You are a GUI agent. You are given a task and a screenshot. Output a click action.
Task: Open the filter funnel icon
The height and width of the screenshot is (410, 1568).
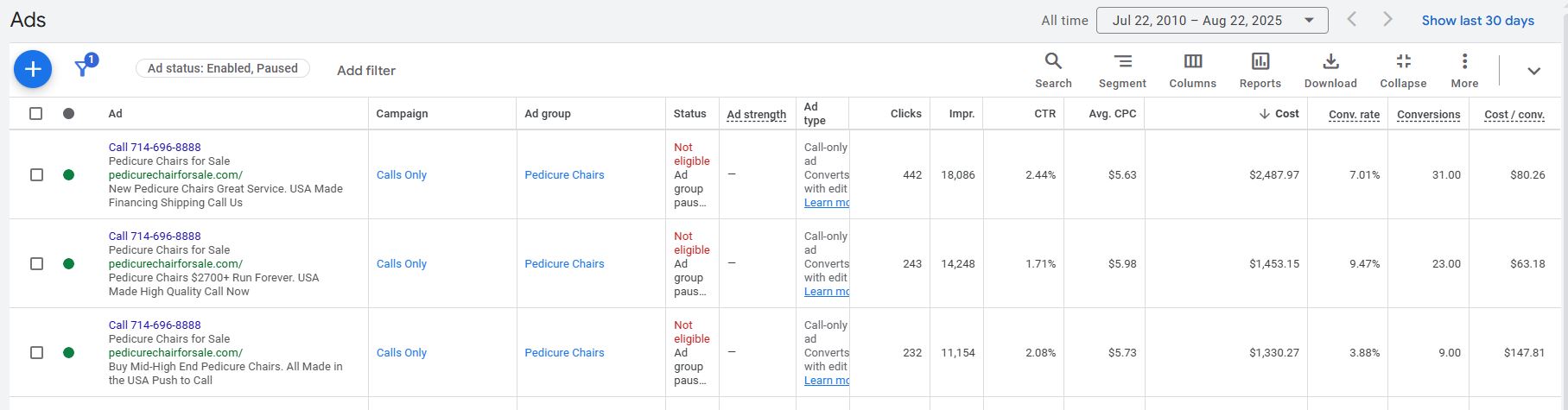pos(84,67)
